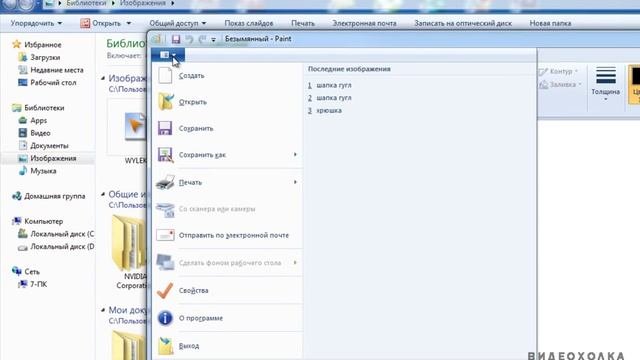This screenshot has width=640, height=360.
Task: Click the Создать (New) page icon
Action: tap(165, 76)
